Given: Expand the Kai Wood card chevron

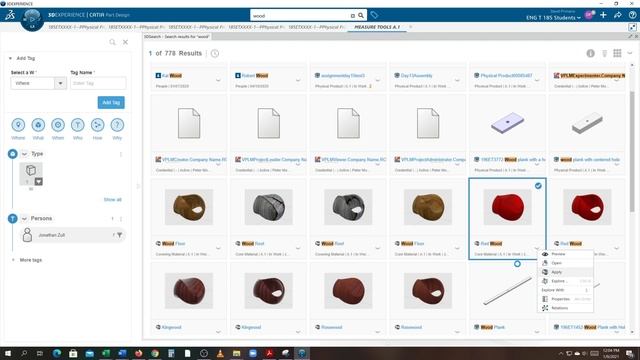Looking at the screenshot, I should [x=218, y=80].
